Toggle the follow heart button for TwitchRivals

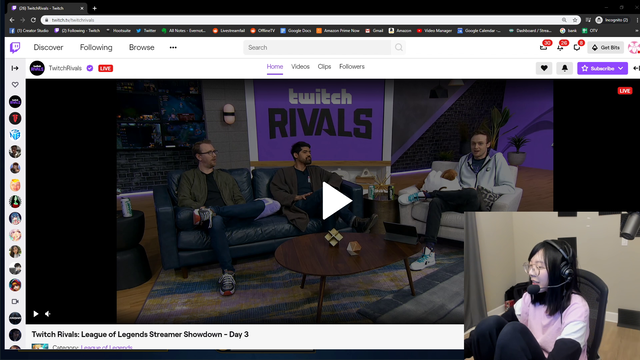coord(544,68)
